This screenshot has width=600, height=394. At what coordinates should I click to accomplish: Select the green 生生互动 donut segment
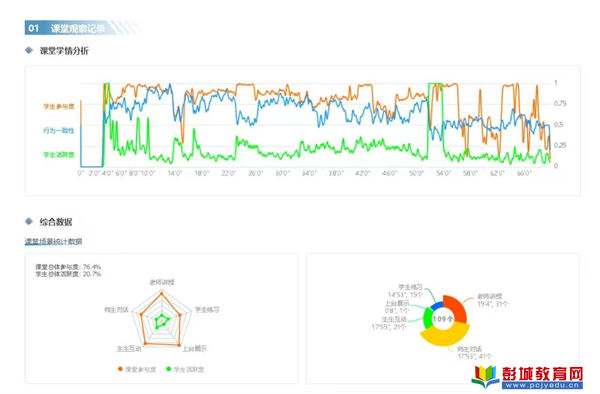point(427,318)
